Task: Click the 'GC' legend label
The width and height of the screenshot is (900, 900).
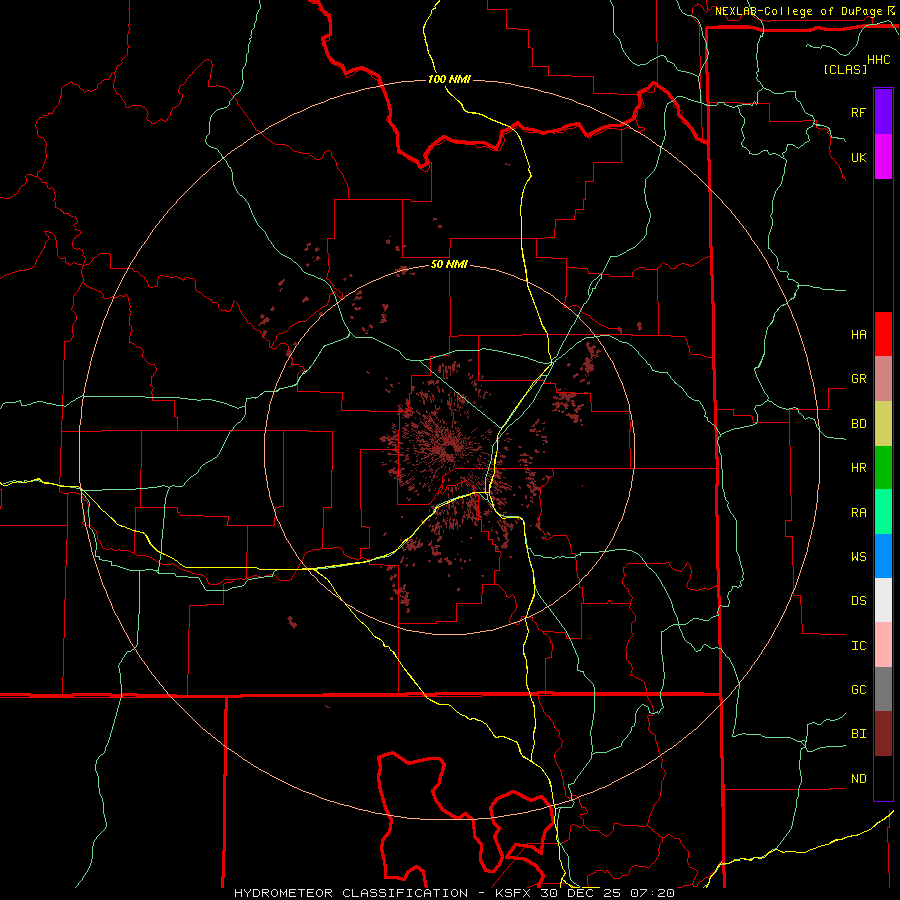Action: pyautogui.click(x=858, y=689)
